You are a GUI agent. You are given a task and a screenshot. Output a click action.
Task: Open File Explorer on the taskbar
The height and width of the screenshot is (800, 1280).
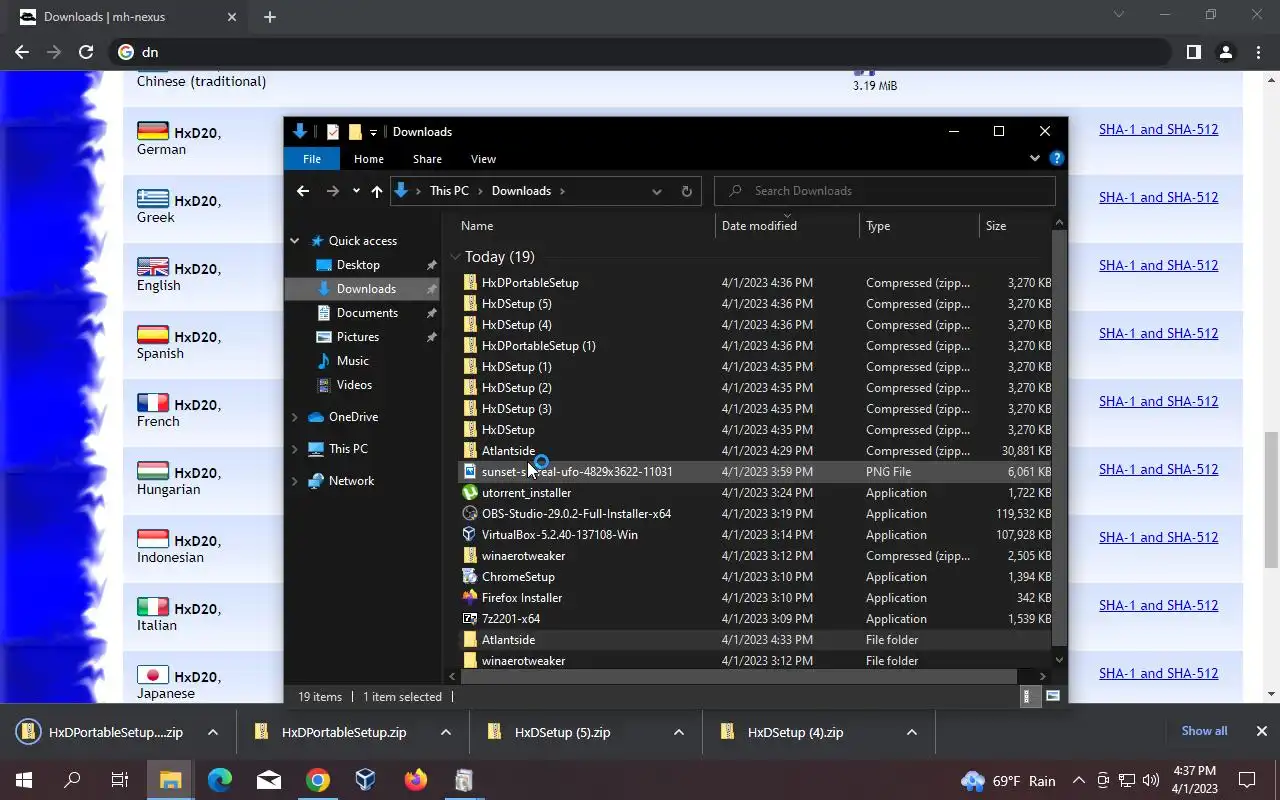(170, 780)
